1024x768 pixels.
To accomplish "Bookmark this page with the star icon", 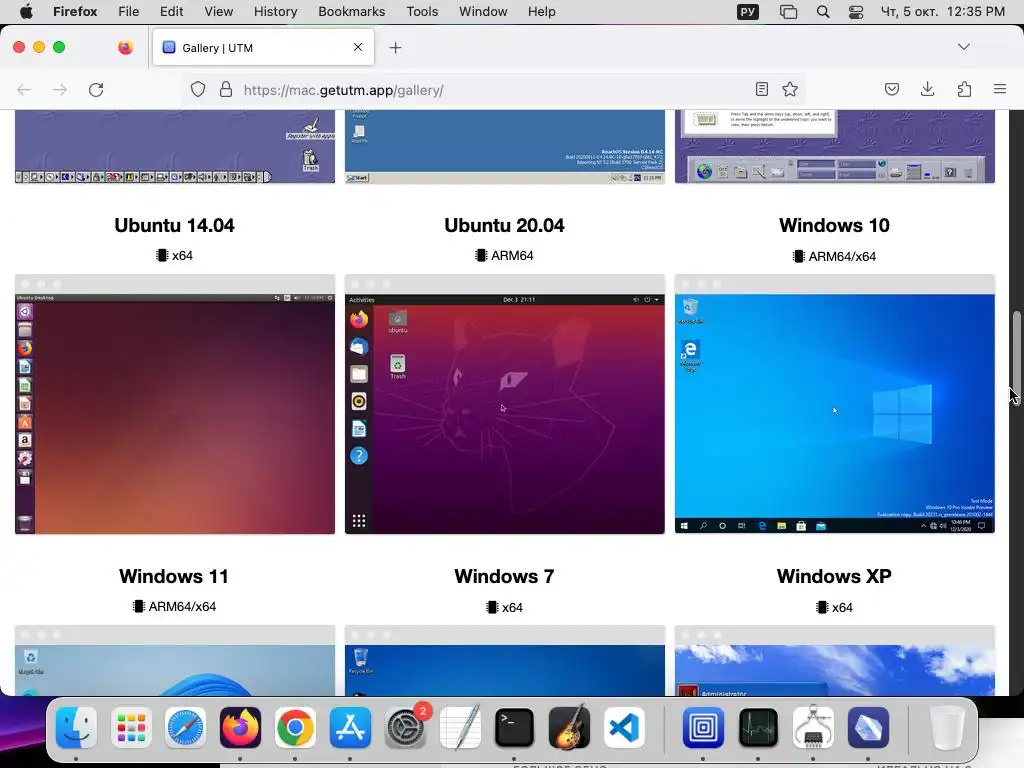I will (790, 89).
